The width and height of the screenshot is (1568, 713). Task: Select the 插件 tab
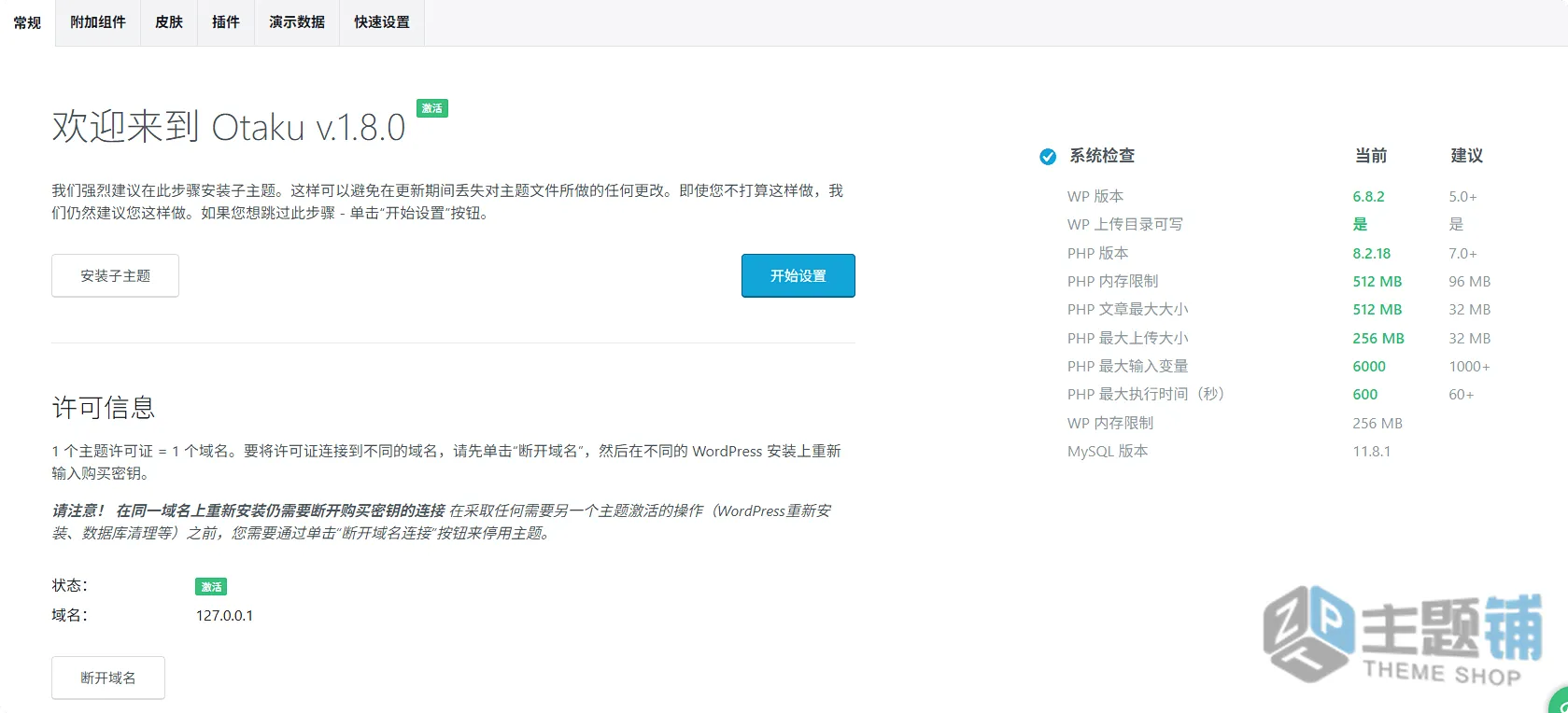coord(226,22)
